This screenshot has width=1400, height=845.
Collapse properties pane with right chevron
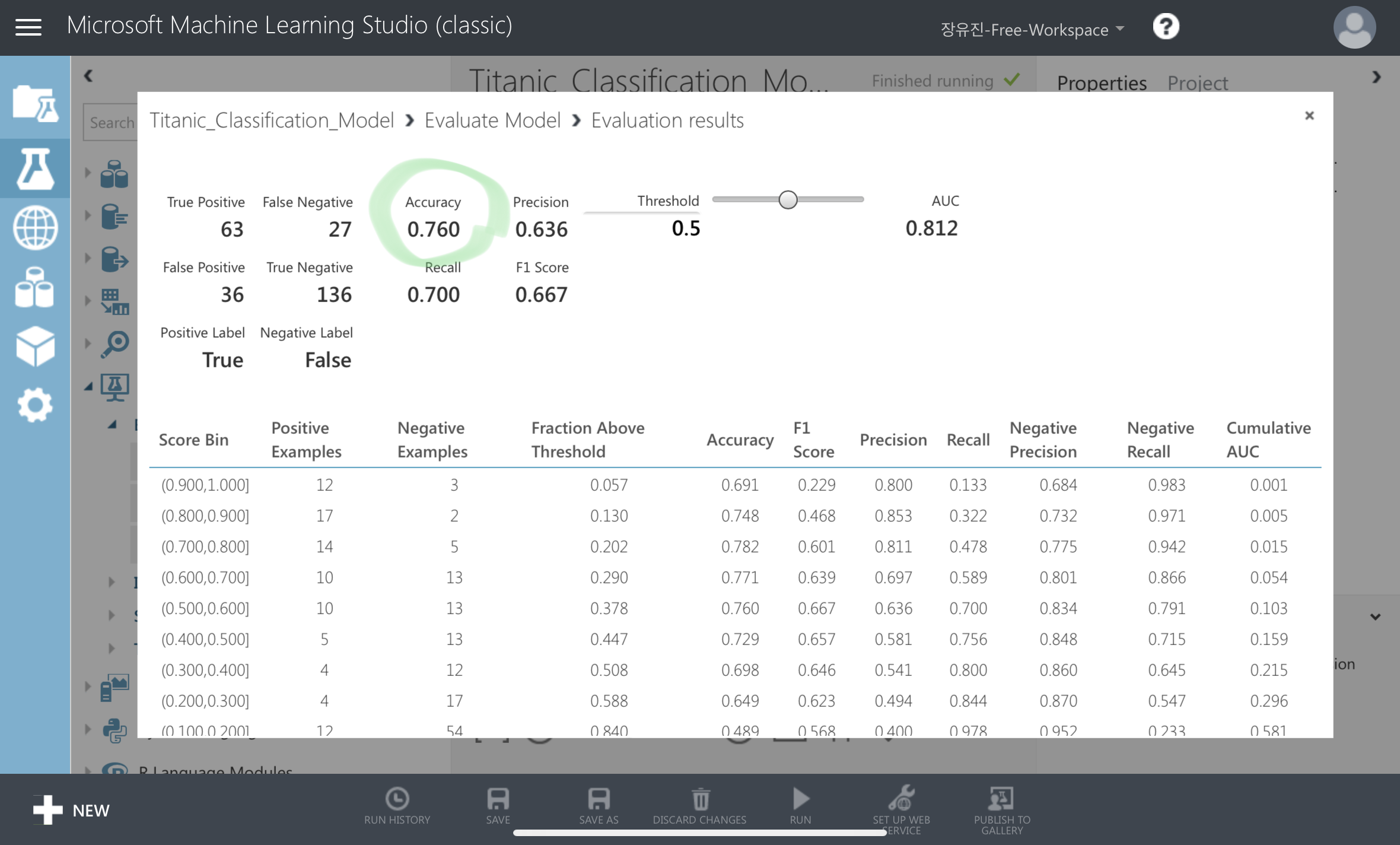click(1376, 77)
